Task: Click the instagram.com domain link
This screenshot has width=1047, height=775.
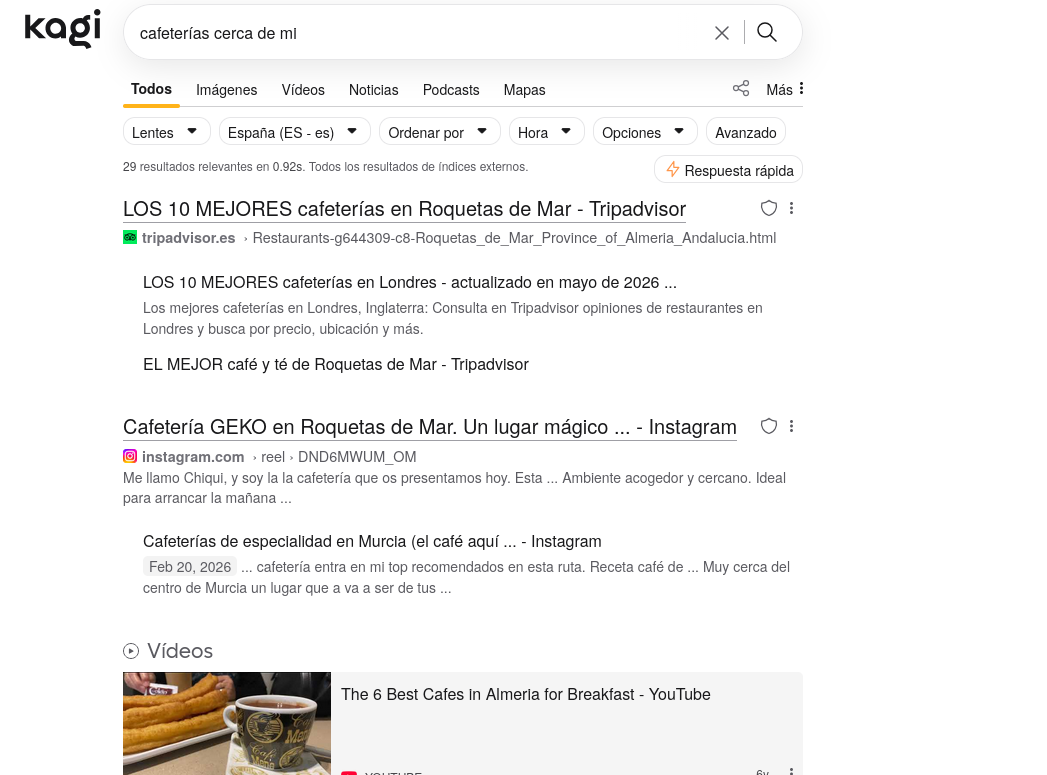Action: point(193,457)
